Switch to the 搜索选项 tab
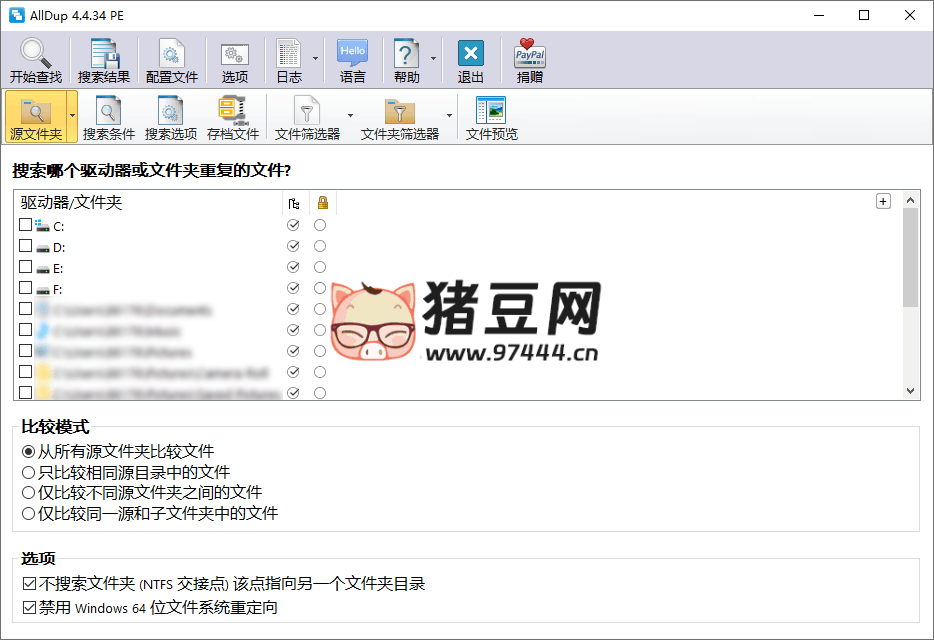This screenshot has height=640, width=934. pyautogui.click(x=170, y=117)
